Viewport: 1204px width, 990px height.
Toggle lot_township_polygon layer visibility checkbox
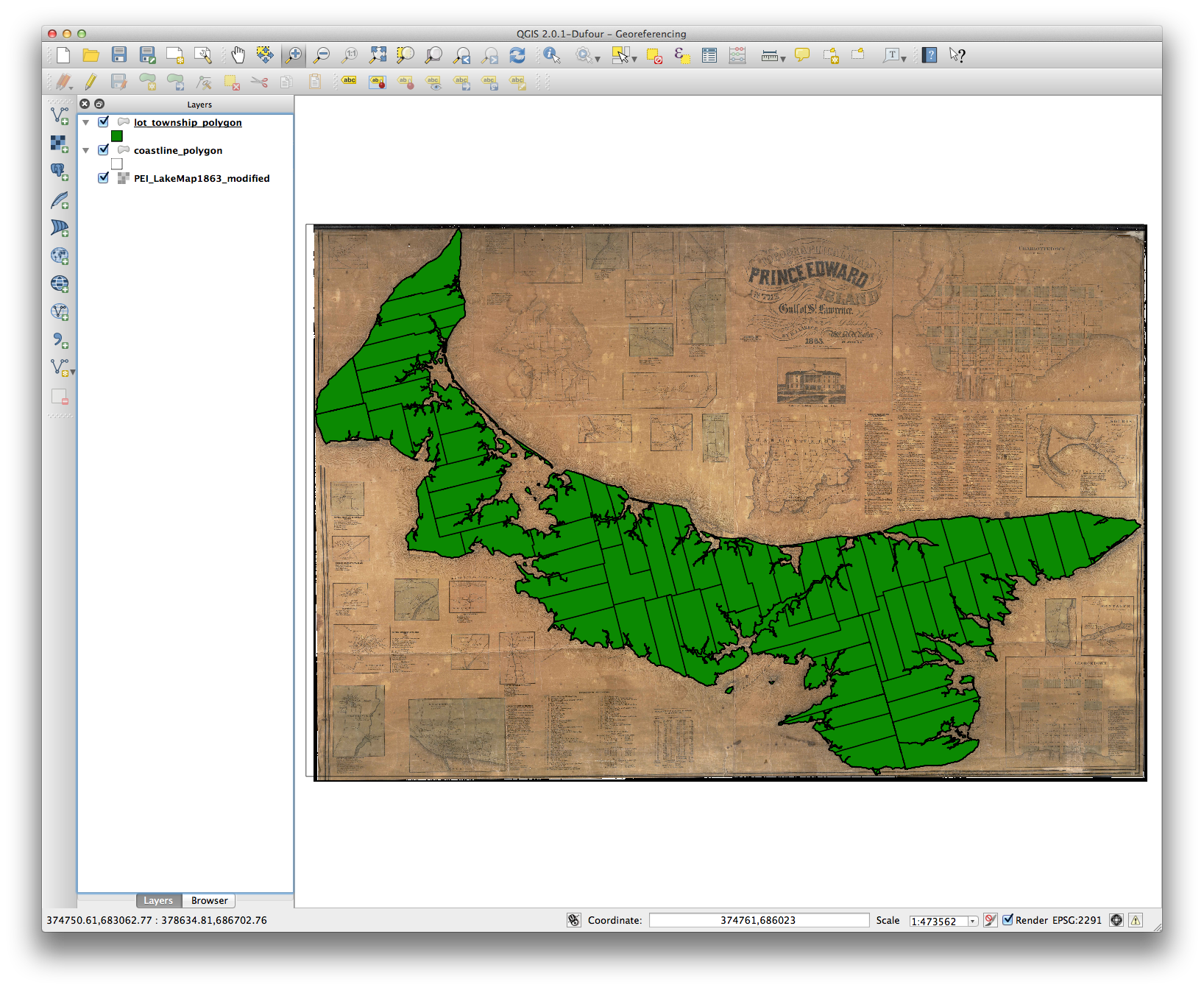[x=104, y=122]
